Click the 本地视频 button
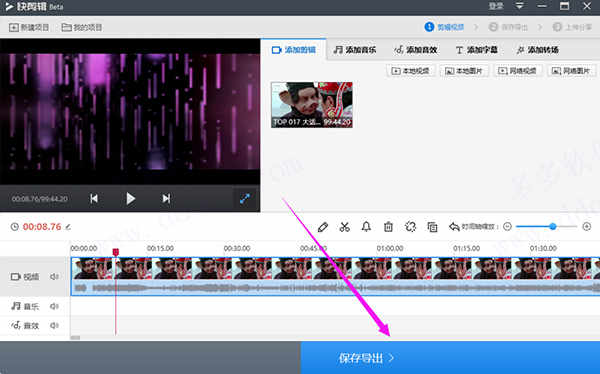600x374 pixels. [411, 71]
